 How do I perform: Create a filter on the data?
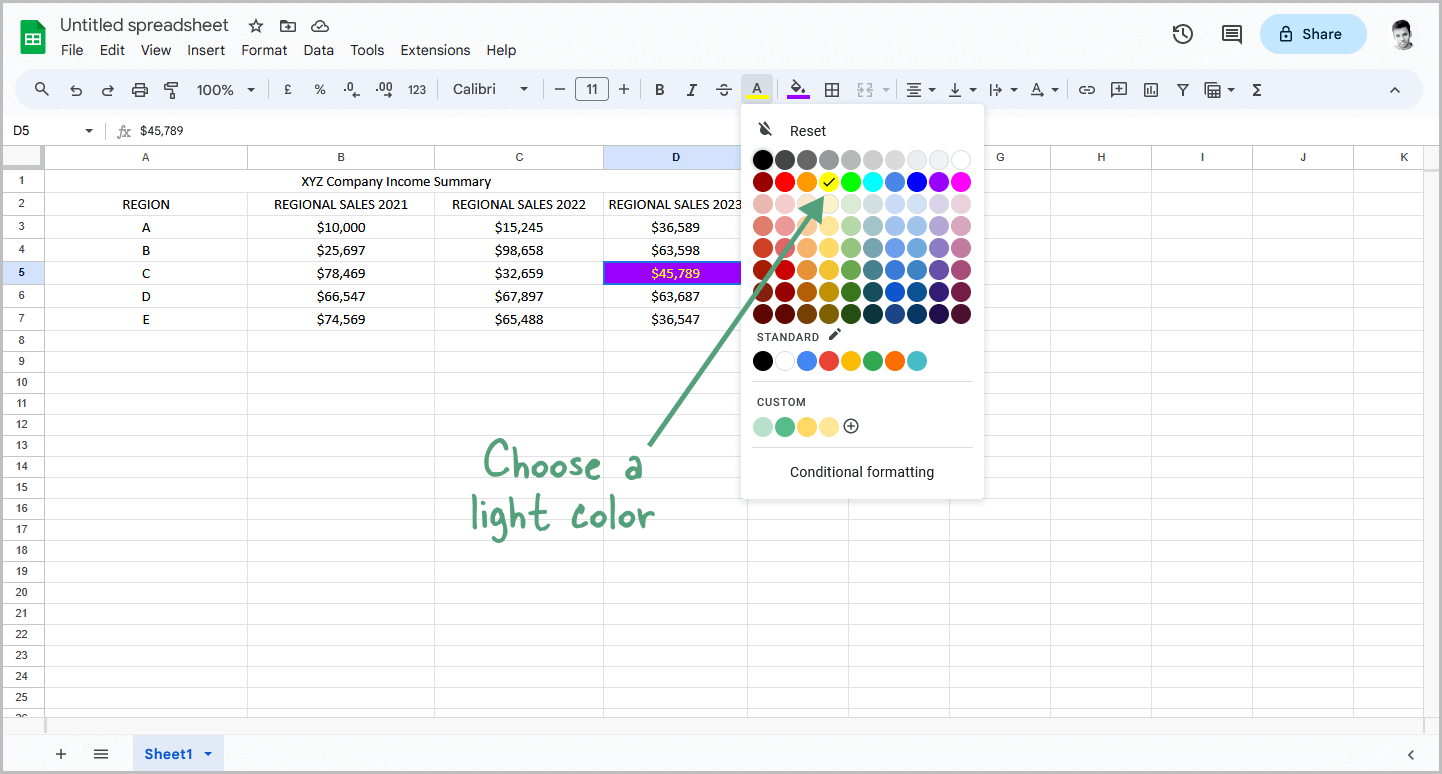[x=1183, y=89]
